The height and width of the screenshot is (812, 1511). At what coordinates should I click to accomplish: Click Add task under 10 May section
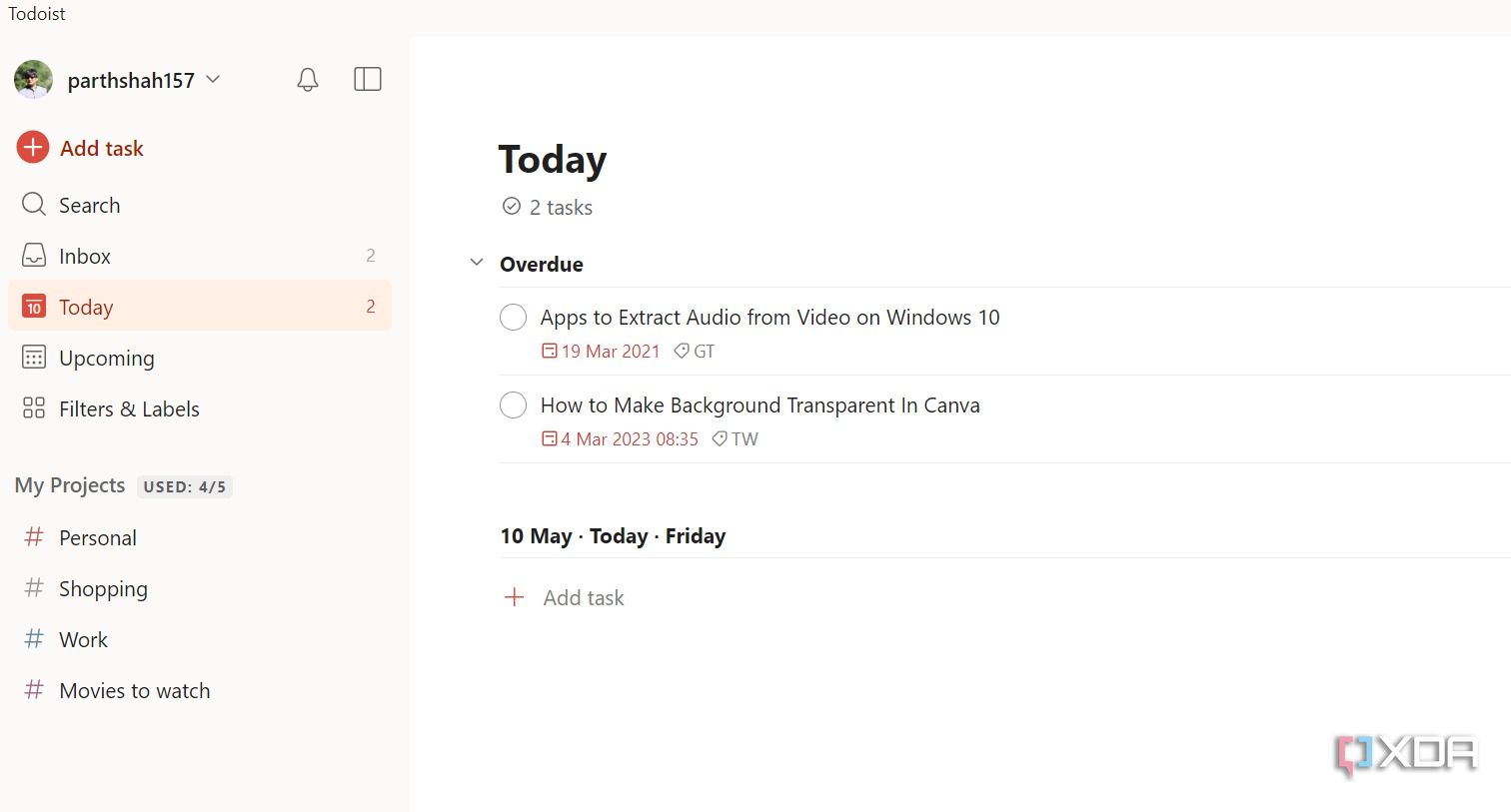click(x=583, y=597)
